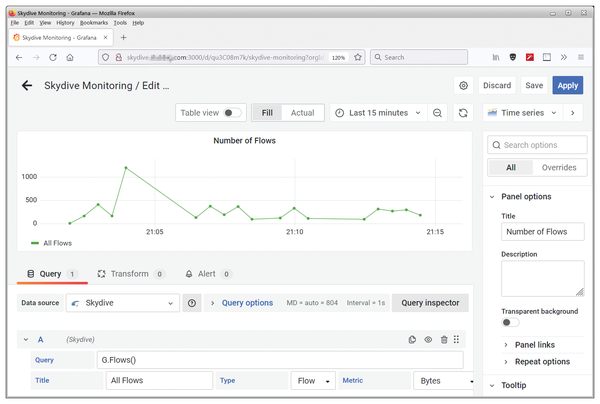
Task: Open Firefox library icon
Action: point(496,57)
